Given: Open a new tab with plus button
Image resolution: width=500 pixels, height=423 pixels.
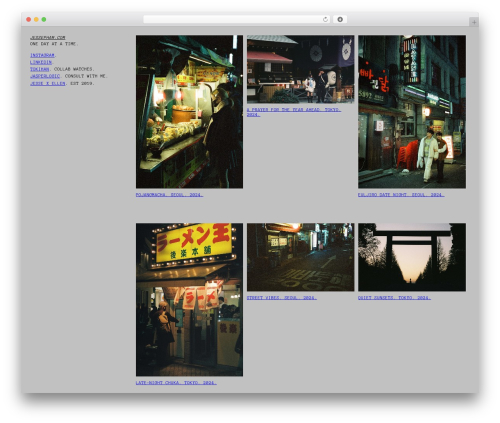Looking at the screenshot, I should point(474,22).
